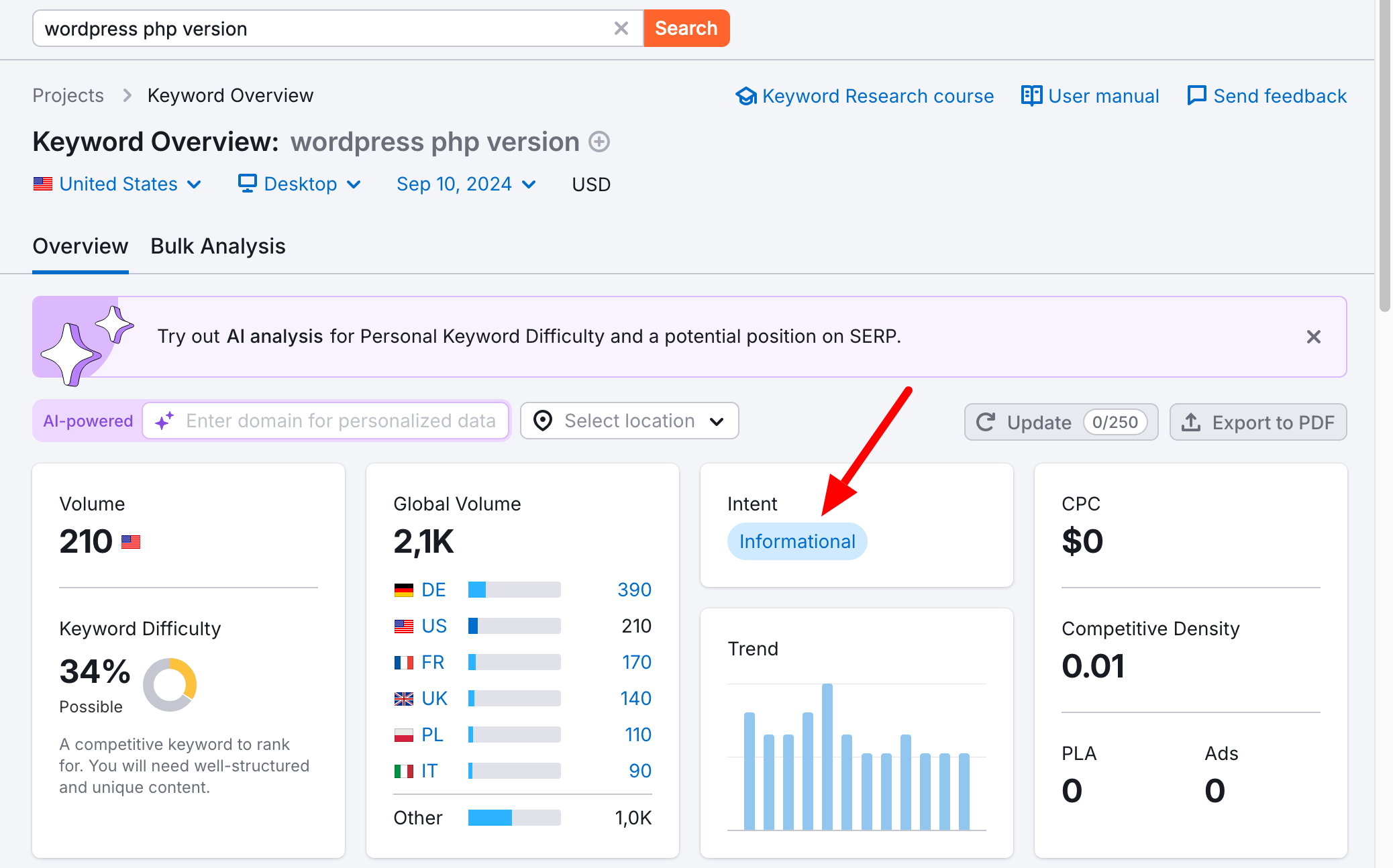Image resolution: width=1393 pixels, height=868 pixels.
Task: Click the graduation cap course icon
Action: [746, 96]
